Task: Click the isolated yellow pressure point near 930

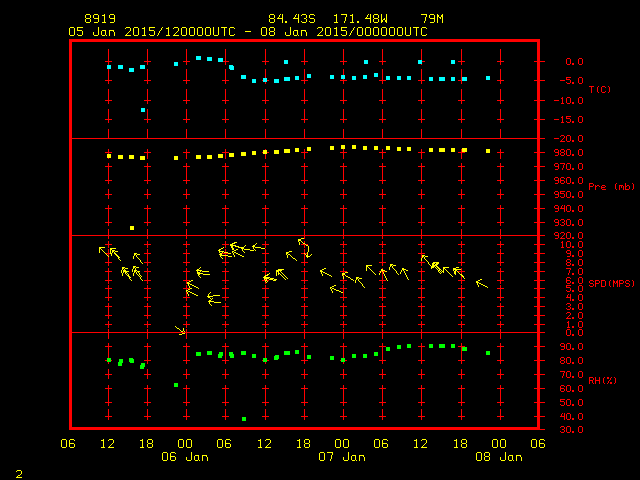Action: click(132, 228)
